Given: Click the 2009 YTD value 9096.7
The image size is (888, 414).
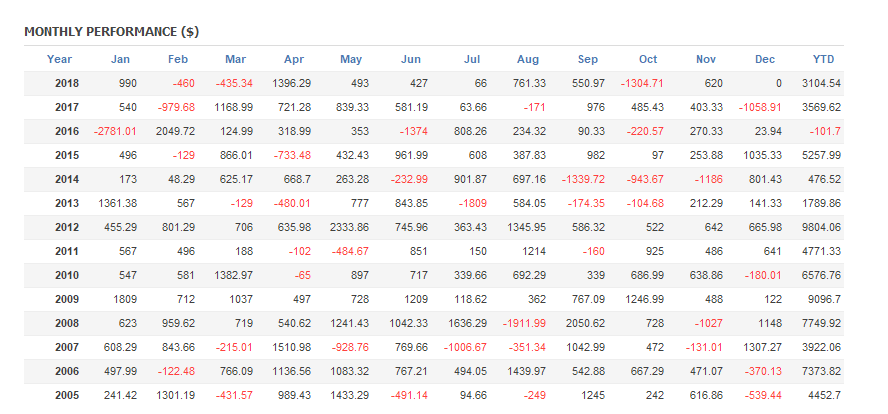Looking at the screenshot, I should [x=823, y=299].
